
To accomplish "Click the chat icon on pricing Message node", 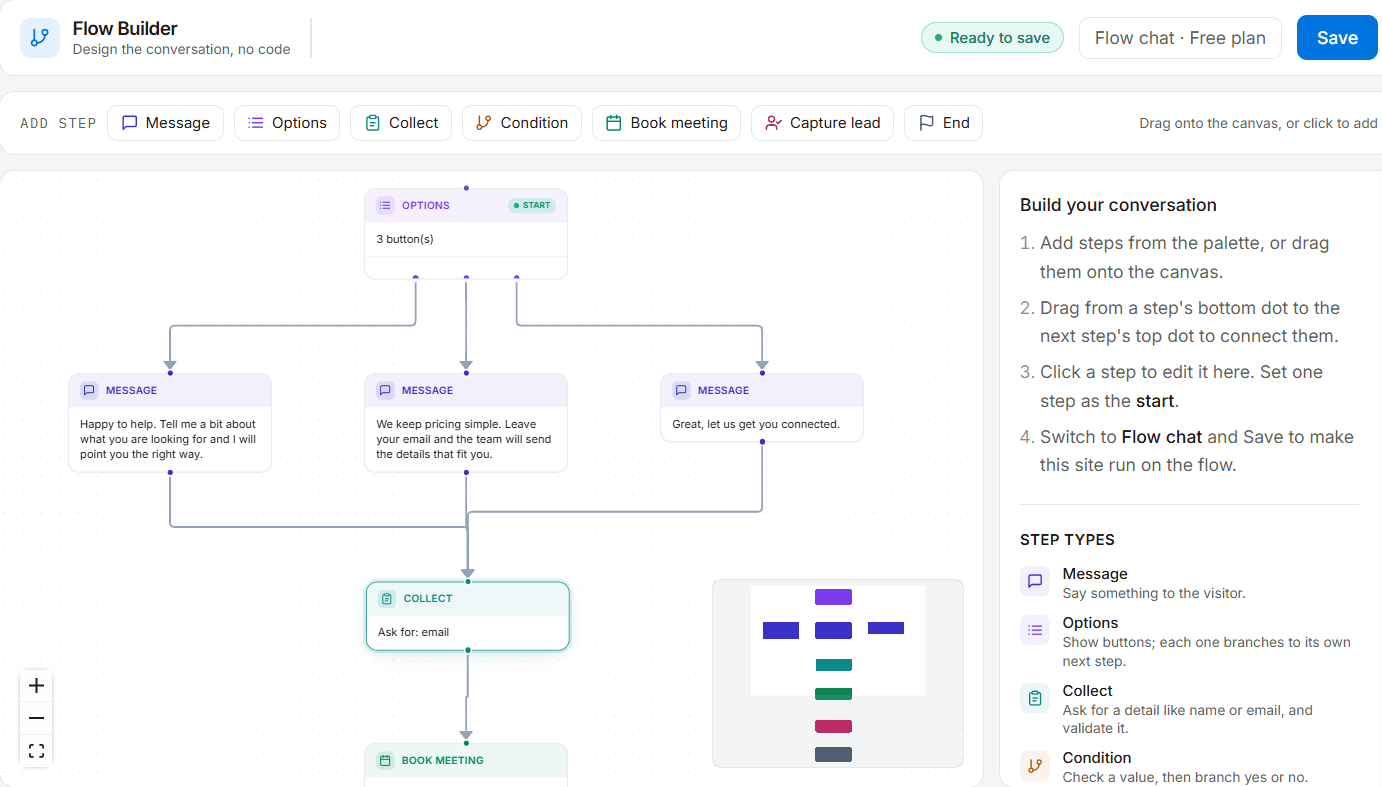I will tap(385, 390).
